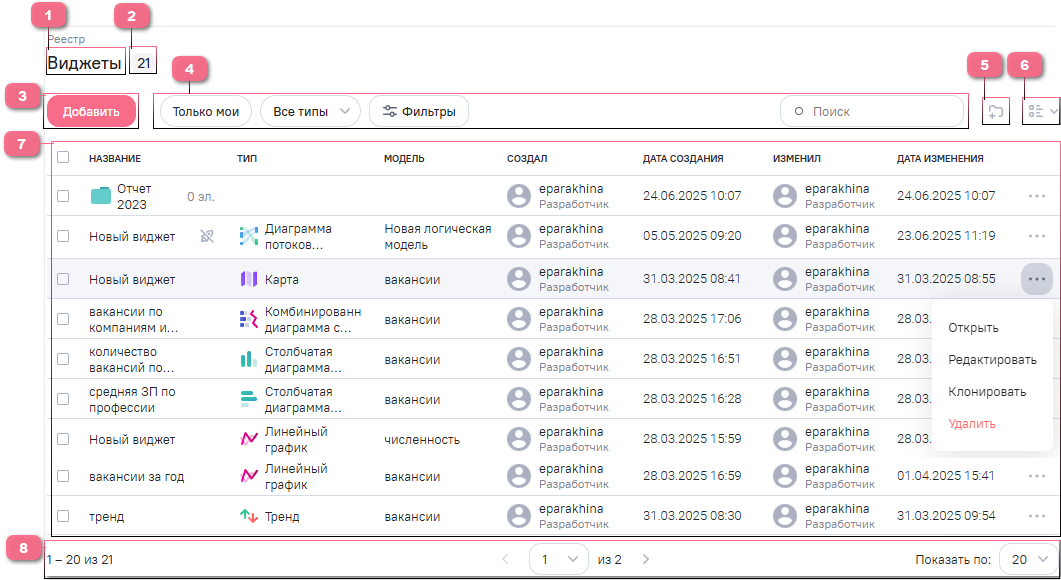
Task: Click the add folder icon
Action: click(x=994, y=112)
